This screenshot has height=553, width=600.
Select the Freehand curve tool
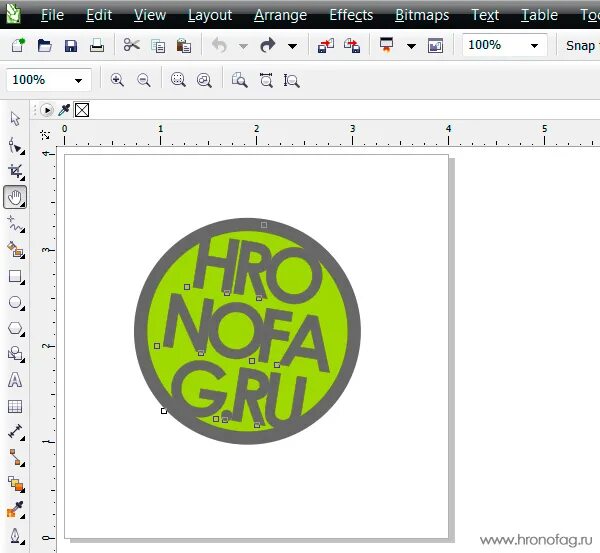(16, 224)
